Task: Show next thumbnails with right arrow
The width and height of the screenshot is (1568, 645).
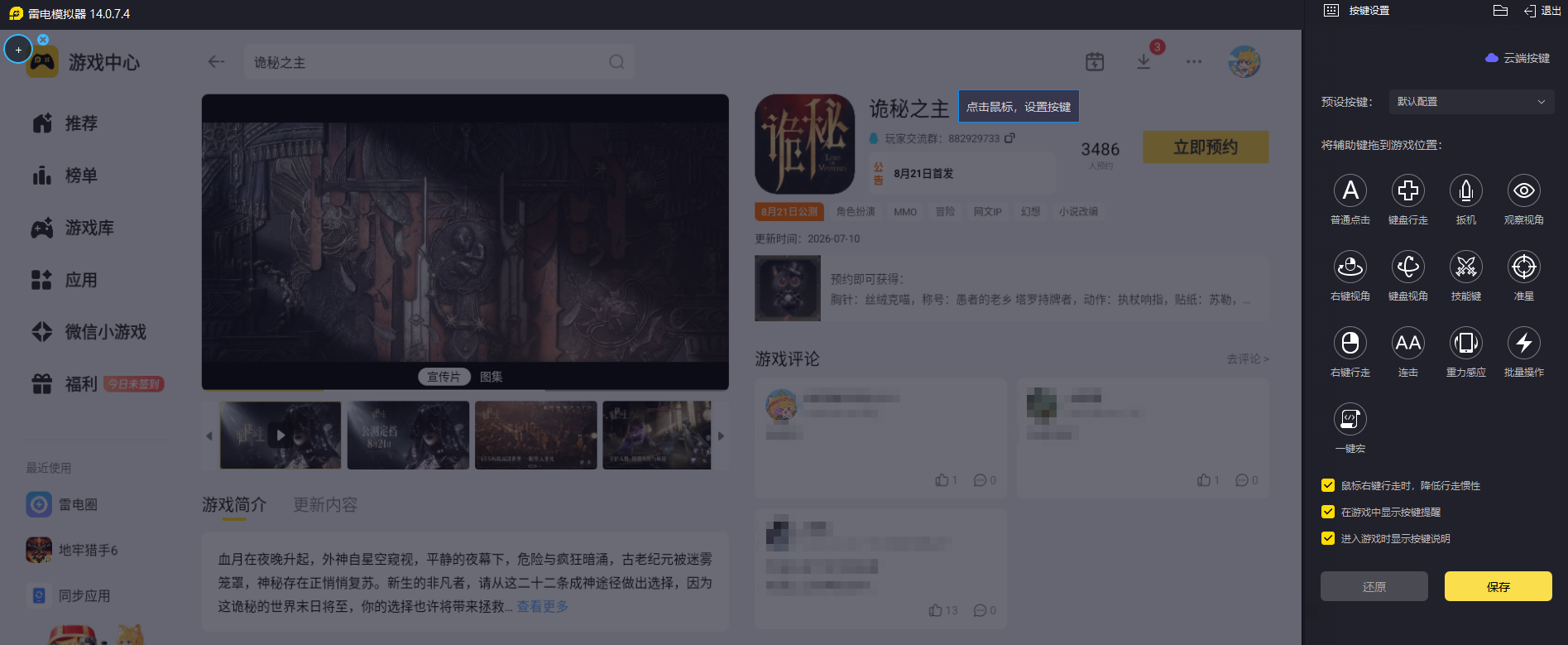Action: pyautogui.click(x=721, y=436)
